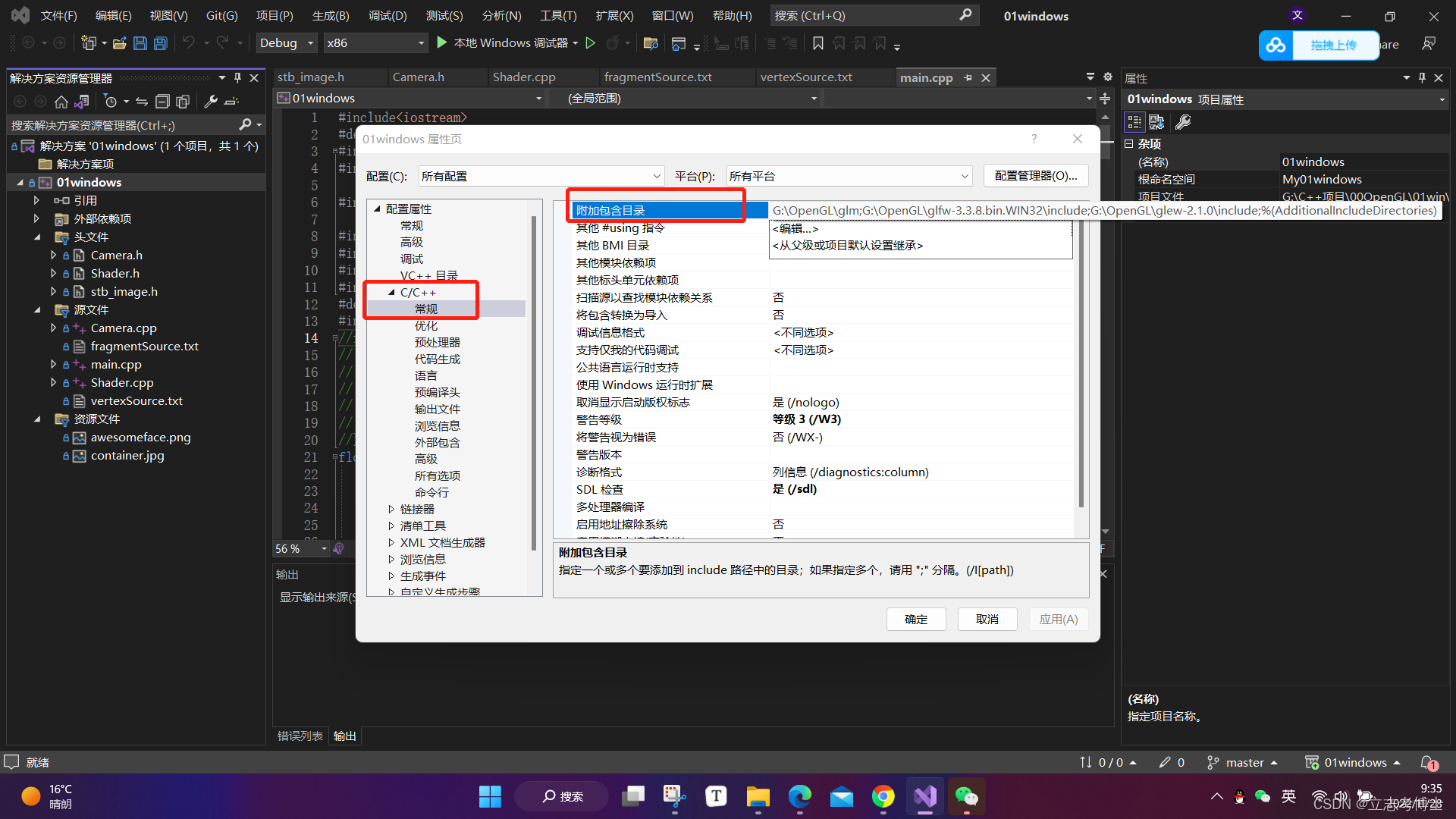Click the Collapse All icon in Solution Explorer

click(x=162, y=101)
